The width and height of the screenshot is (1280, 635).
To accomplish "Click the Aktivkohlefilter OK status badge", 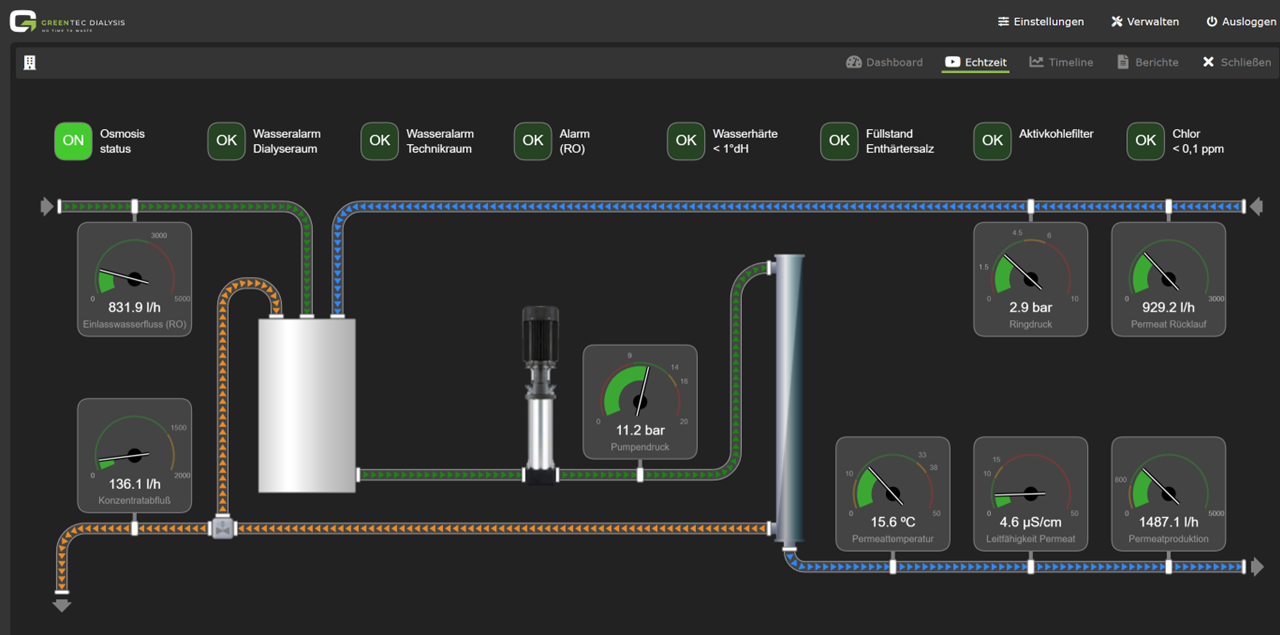I will click(x=993, y=141).
